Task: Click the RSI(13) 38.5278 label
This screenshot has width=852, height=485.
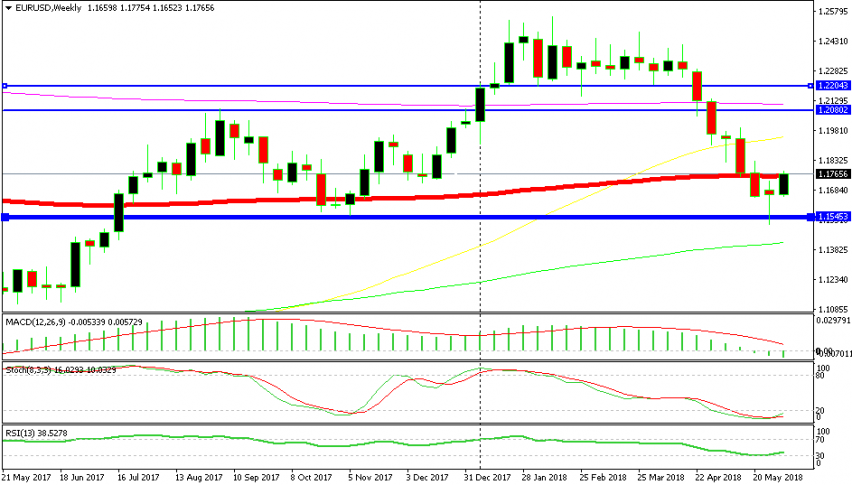Action: tap(36, 433)
